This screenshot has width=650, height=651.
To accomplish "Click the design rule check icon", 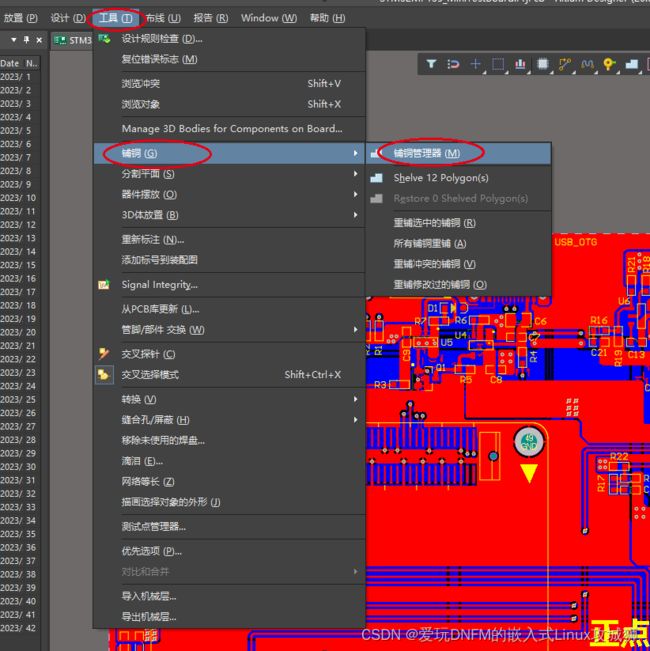I will point(104,39).
